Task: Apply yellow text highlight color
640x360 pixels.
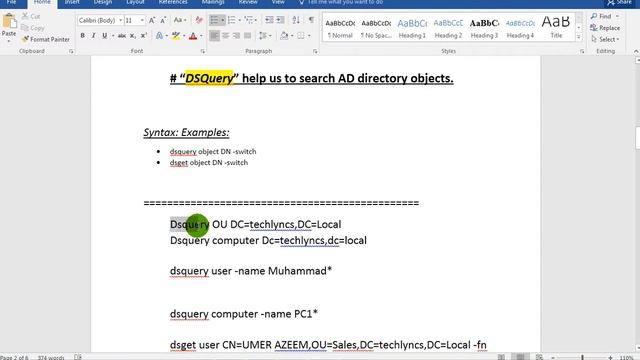Action: coord(176,36)
